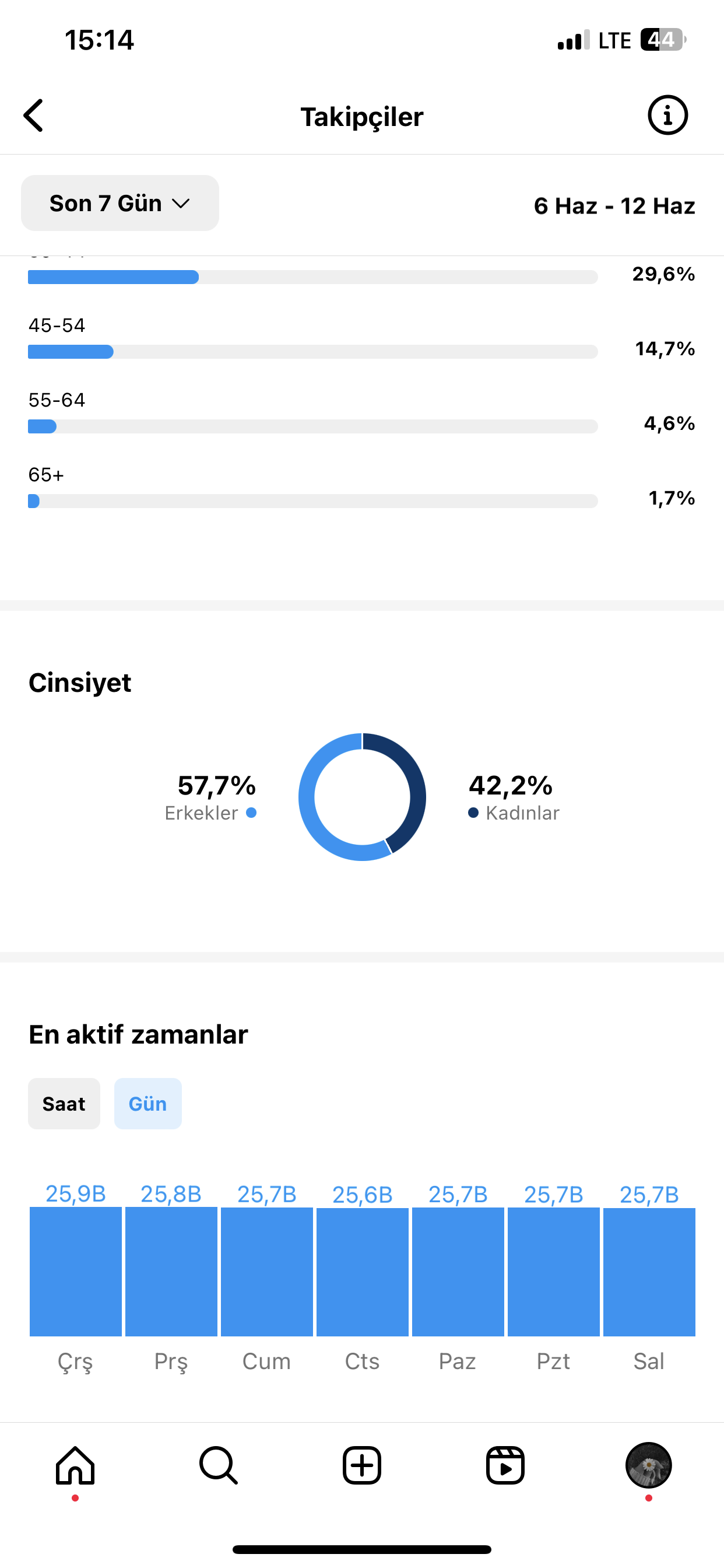Screen dimensions: 724x1568
Task: Tap the Erkekler 57,7% legend label
Action: [x=210, y=796]
